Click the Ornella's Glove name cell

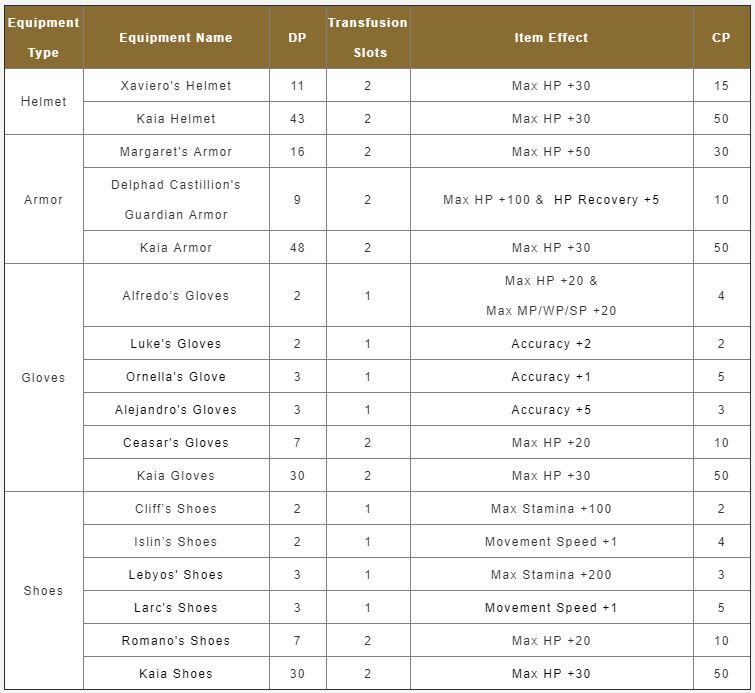(175, 377)
